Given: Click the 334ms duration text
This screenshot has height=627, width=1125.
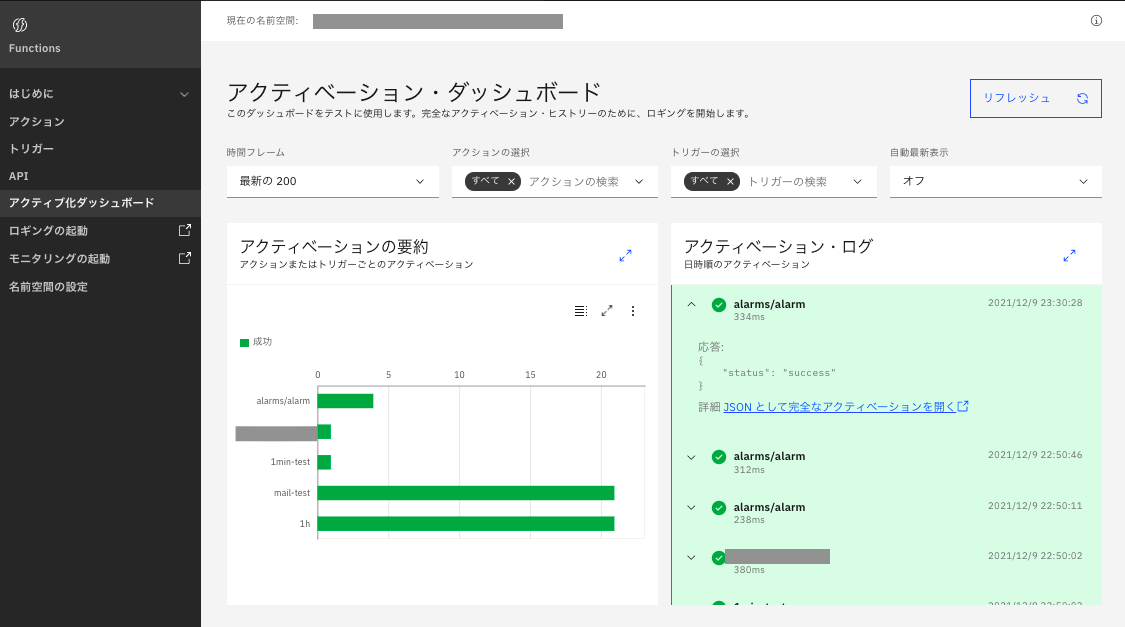Looking at the screenshot, I should 749,317.
